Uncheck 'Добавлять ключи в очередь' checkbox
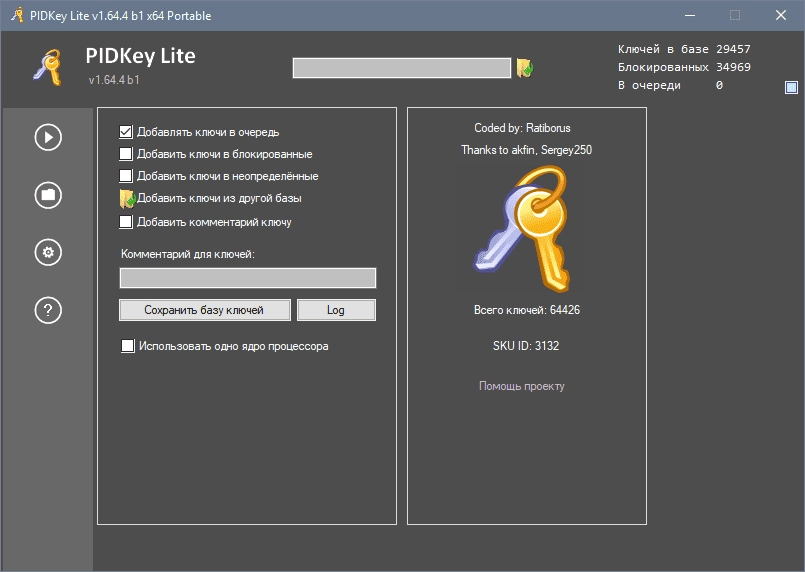 pos(126,132)
